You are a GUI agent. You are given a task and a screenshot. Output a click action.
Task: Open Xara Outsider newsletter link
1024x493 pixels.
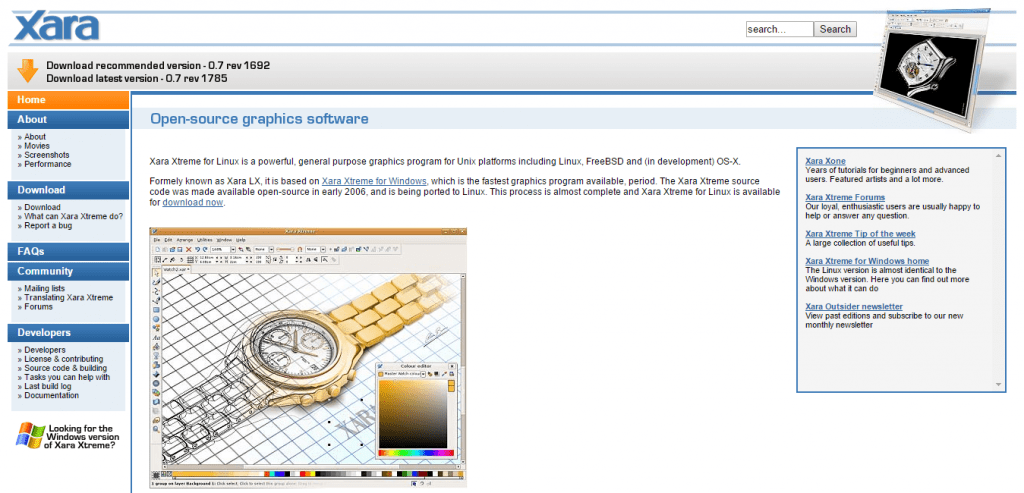point(854,307)
